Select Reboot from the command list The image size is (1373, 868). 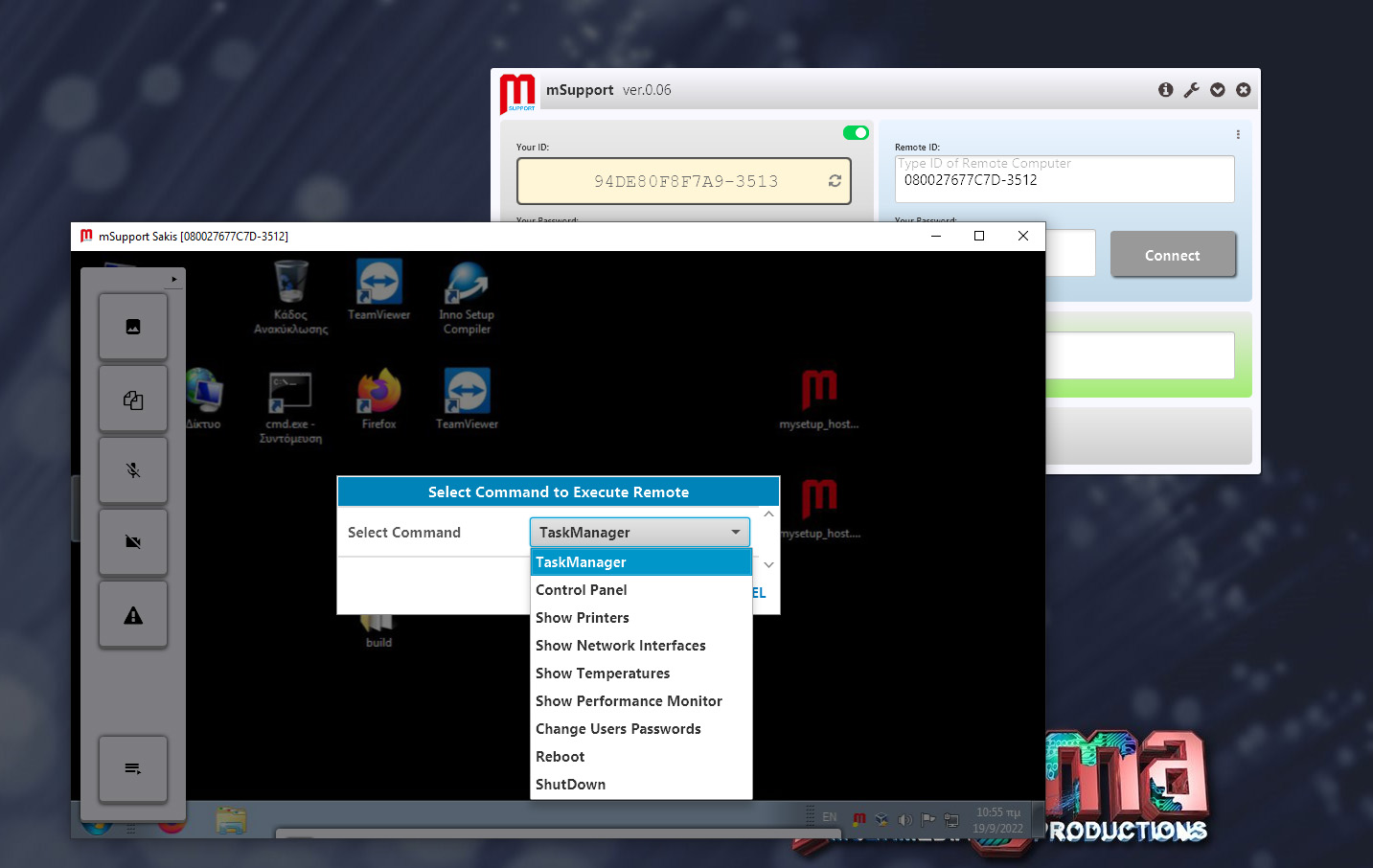(641, 757)
